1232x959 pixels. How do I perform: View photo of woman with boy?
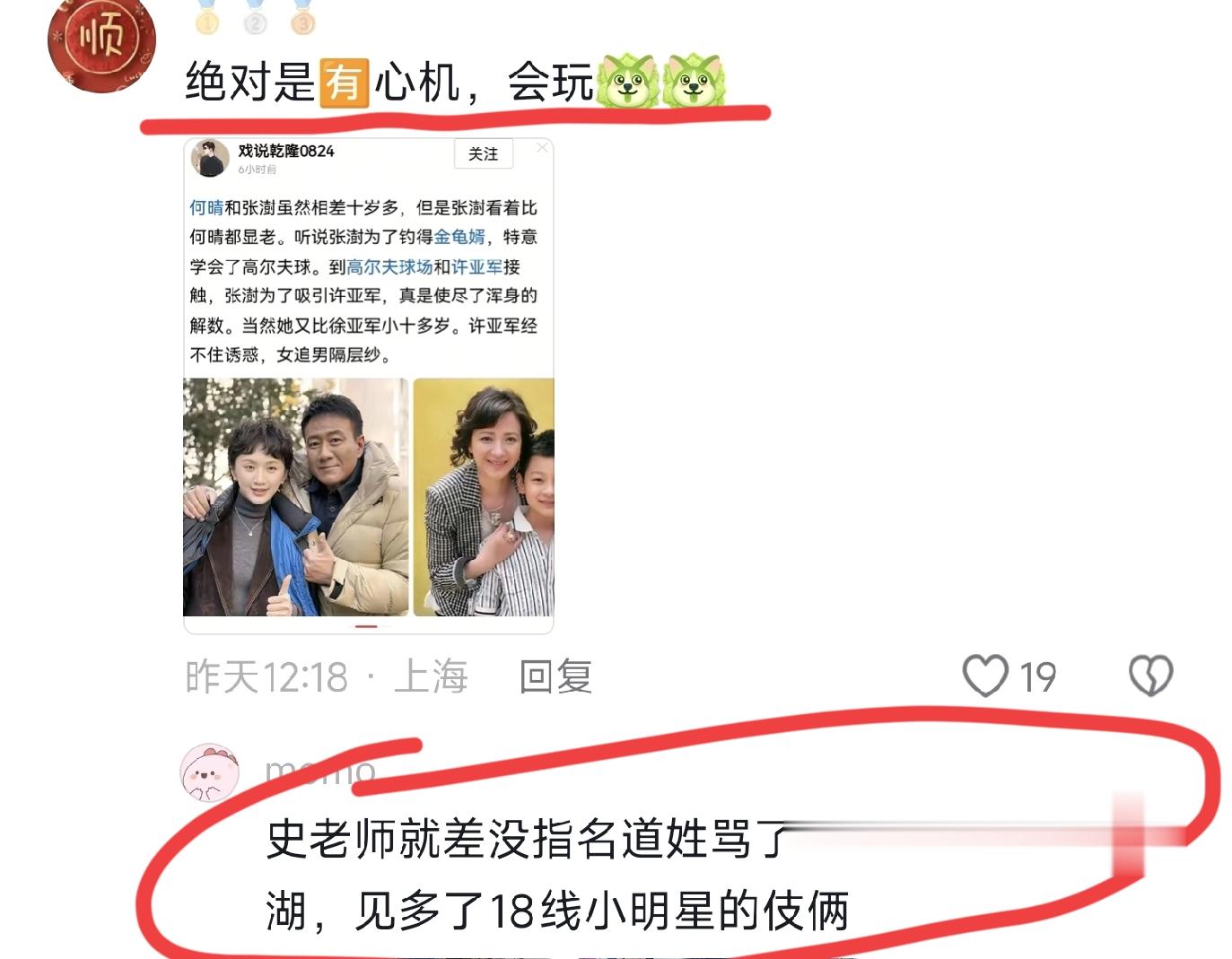pyautogui.click(x=483, y=497)
